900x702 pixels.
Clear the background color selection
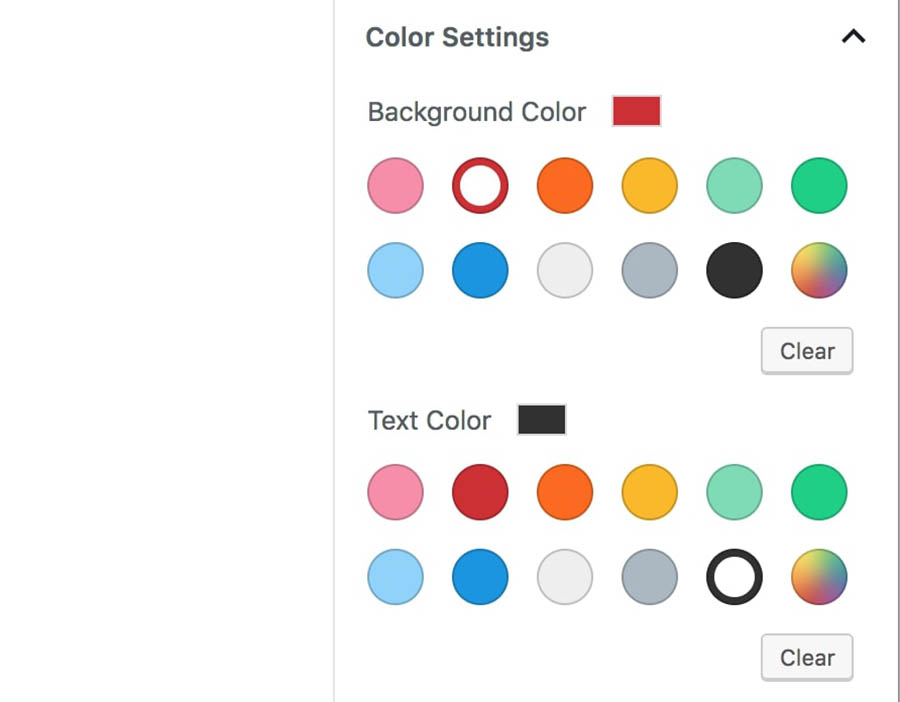click(x=806, y=351)
